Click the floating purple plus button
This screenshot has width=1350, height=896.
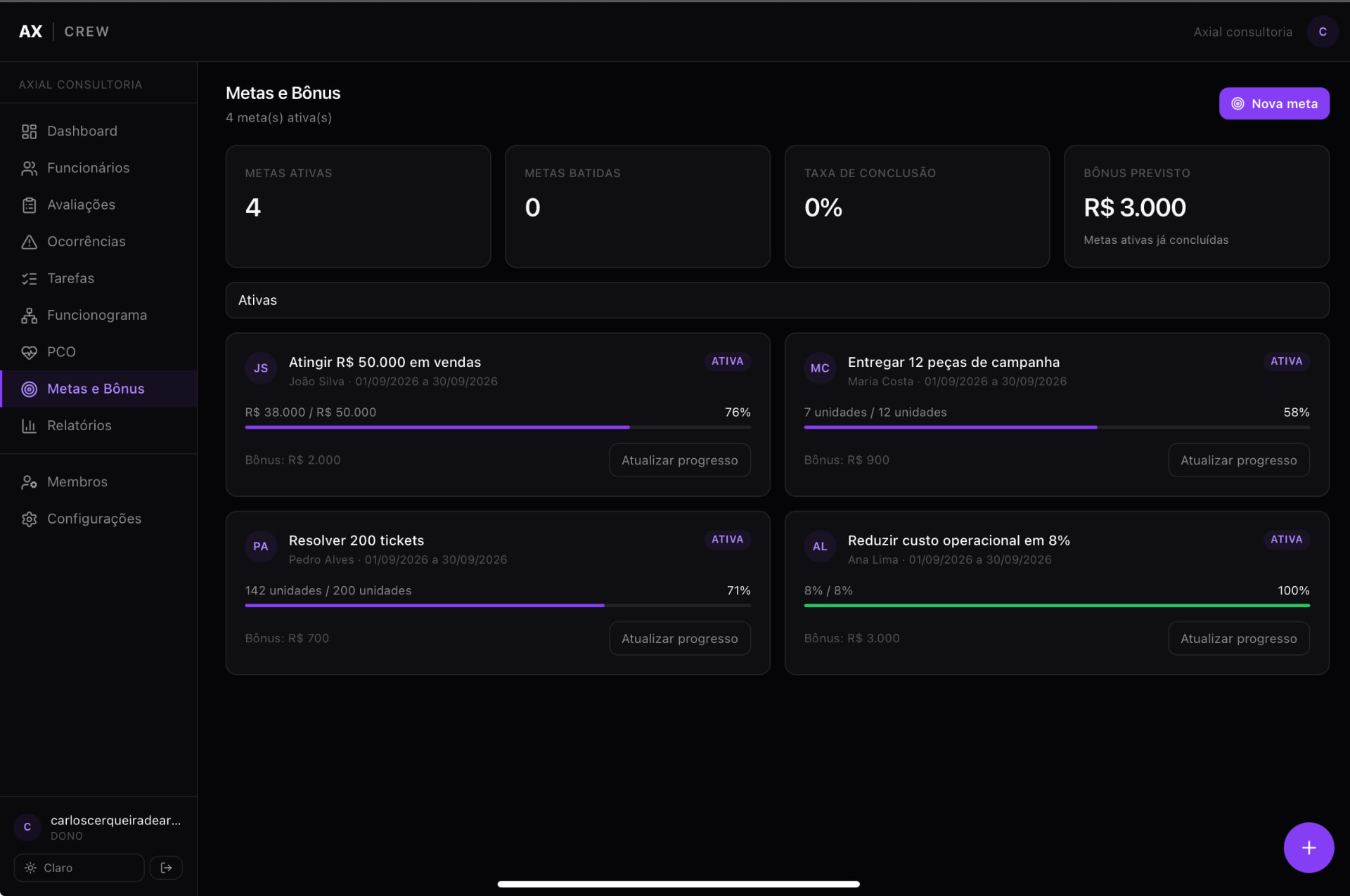tap(1309, 848)
